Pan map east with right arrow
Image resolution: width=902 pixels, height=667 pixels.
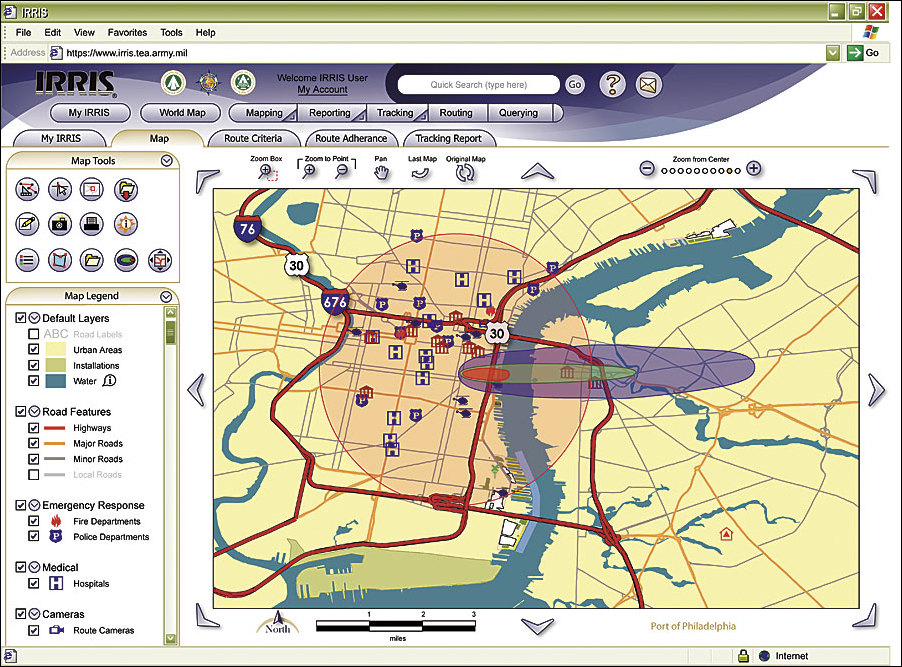[876, 390]
